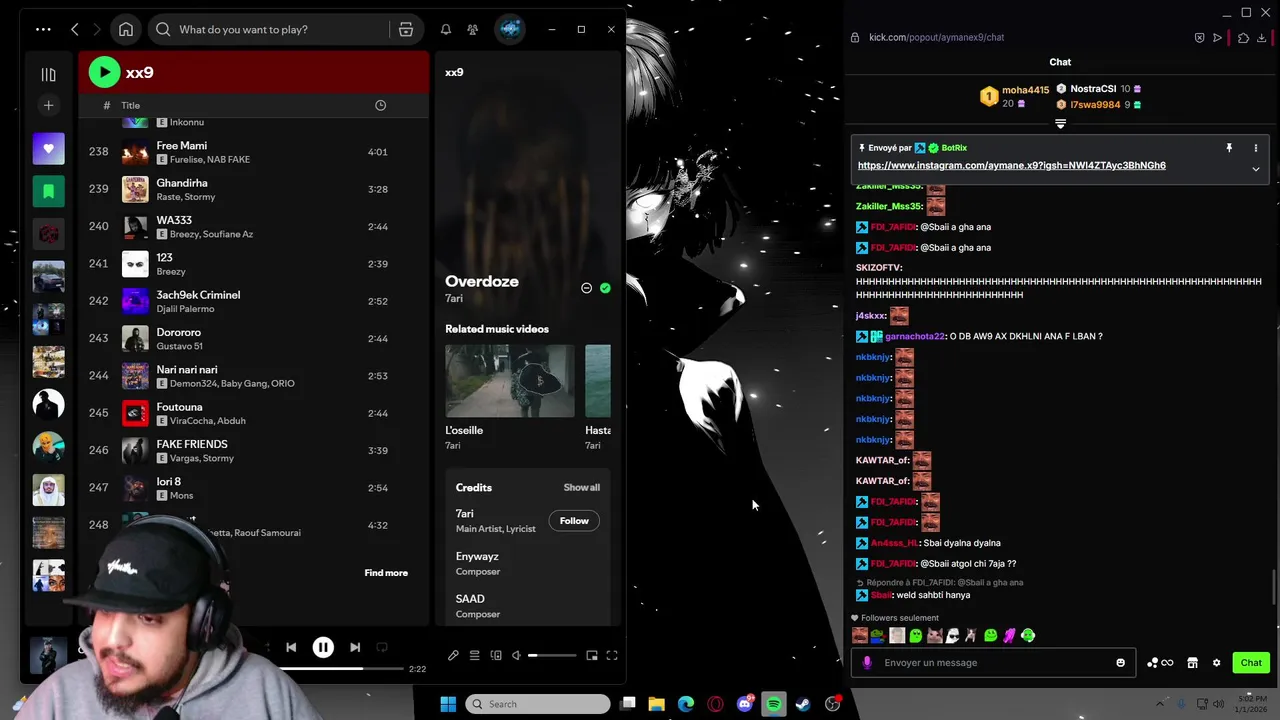Go back in Spotify navigation
Viewport: 1280px width, 720px height.
click(x=75, y=29)
